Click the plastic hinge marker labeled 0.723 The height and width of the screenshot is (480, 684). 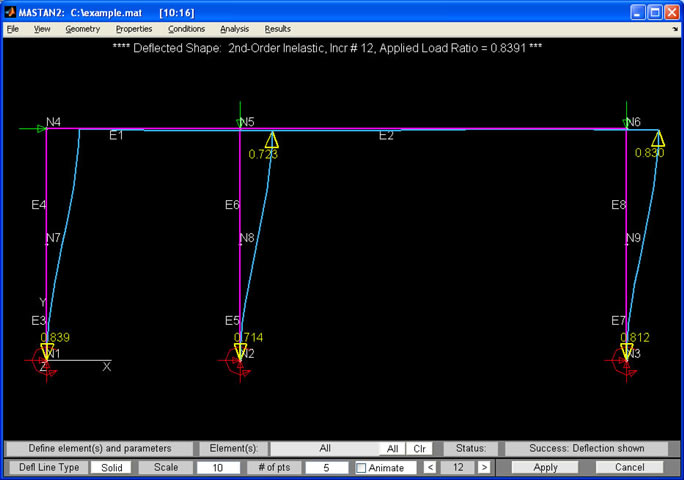271,140
